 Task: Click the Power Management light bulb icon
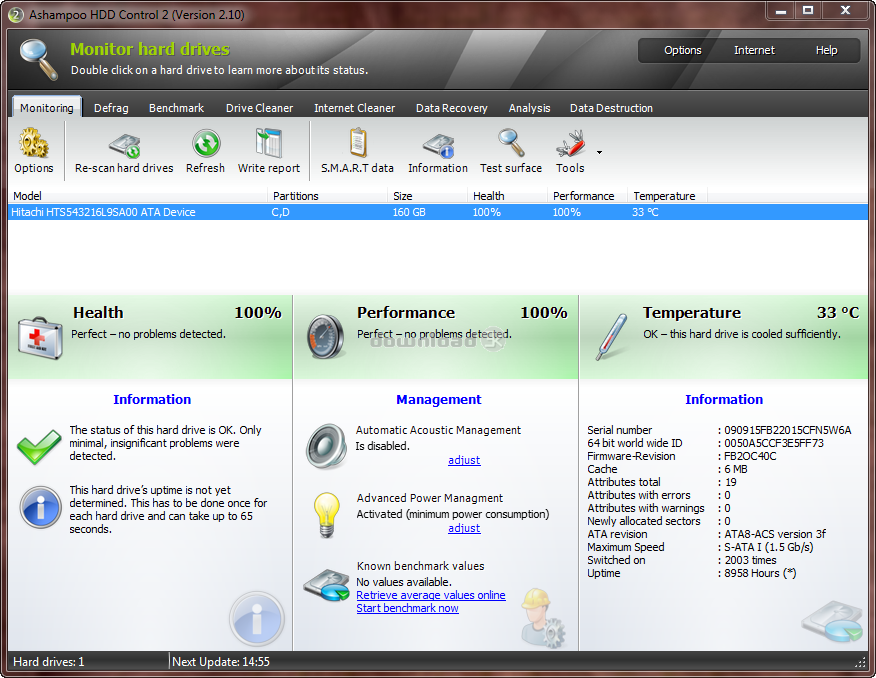327,515
